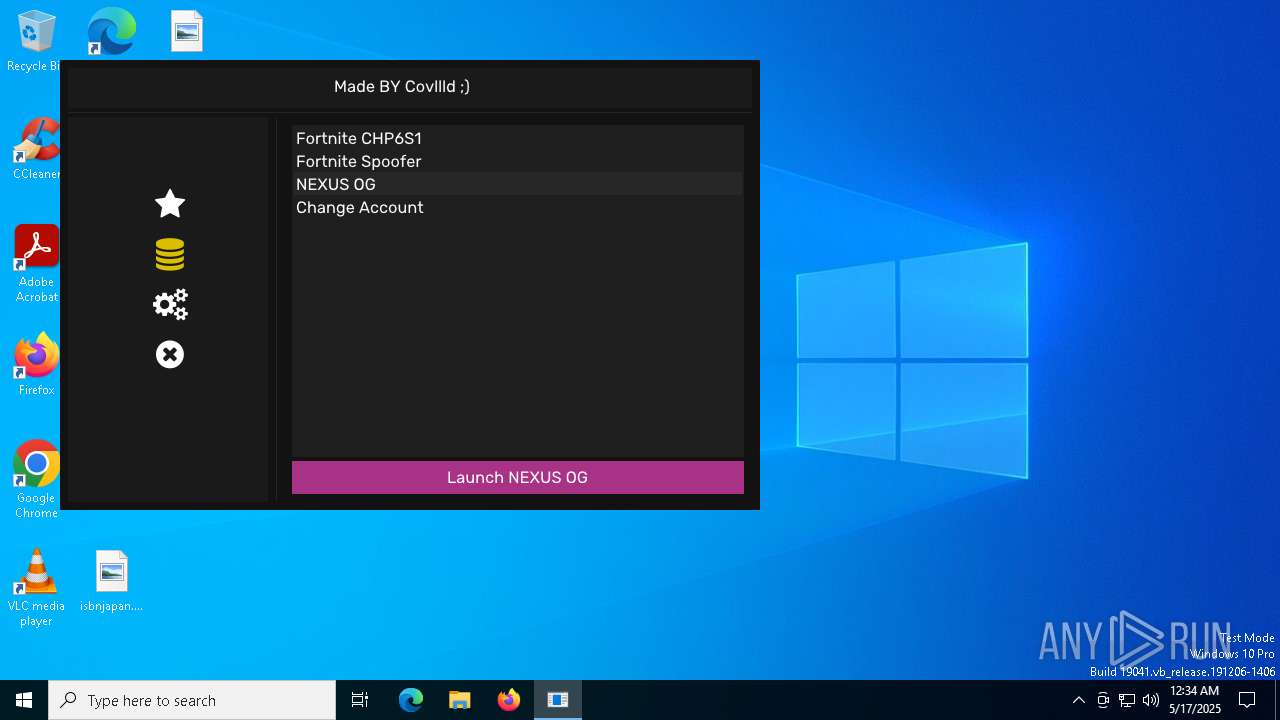Open File Explorer from taskbar
This screenshot has width=1280, height=720.
[459, 700]
